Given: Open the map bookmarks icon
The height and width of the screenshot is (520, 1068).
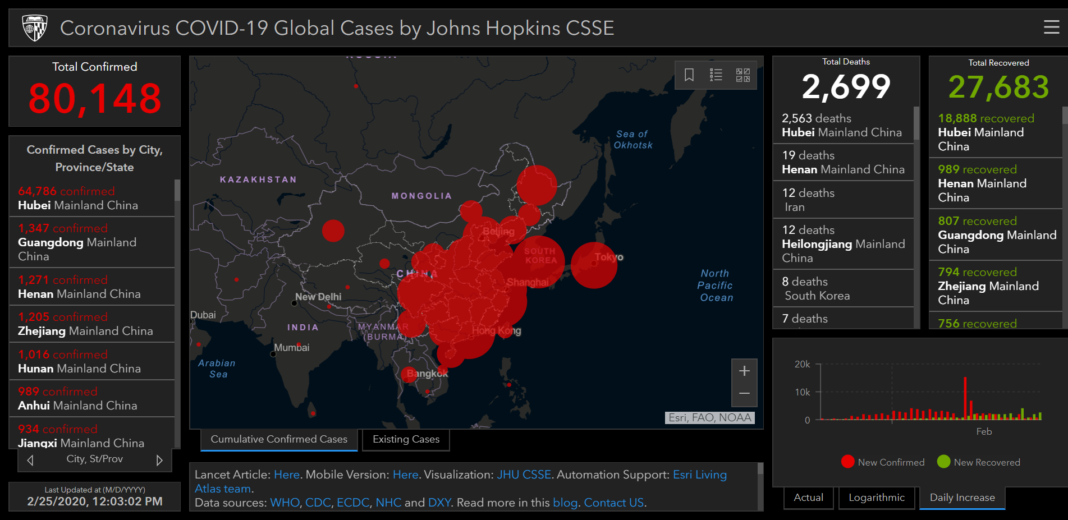Looking at the screenshot, I should pos(689,75).
